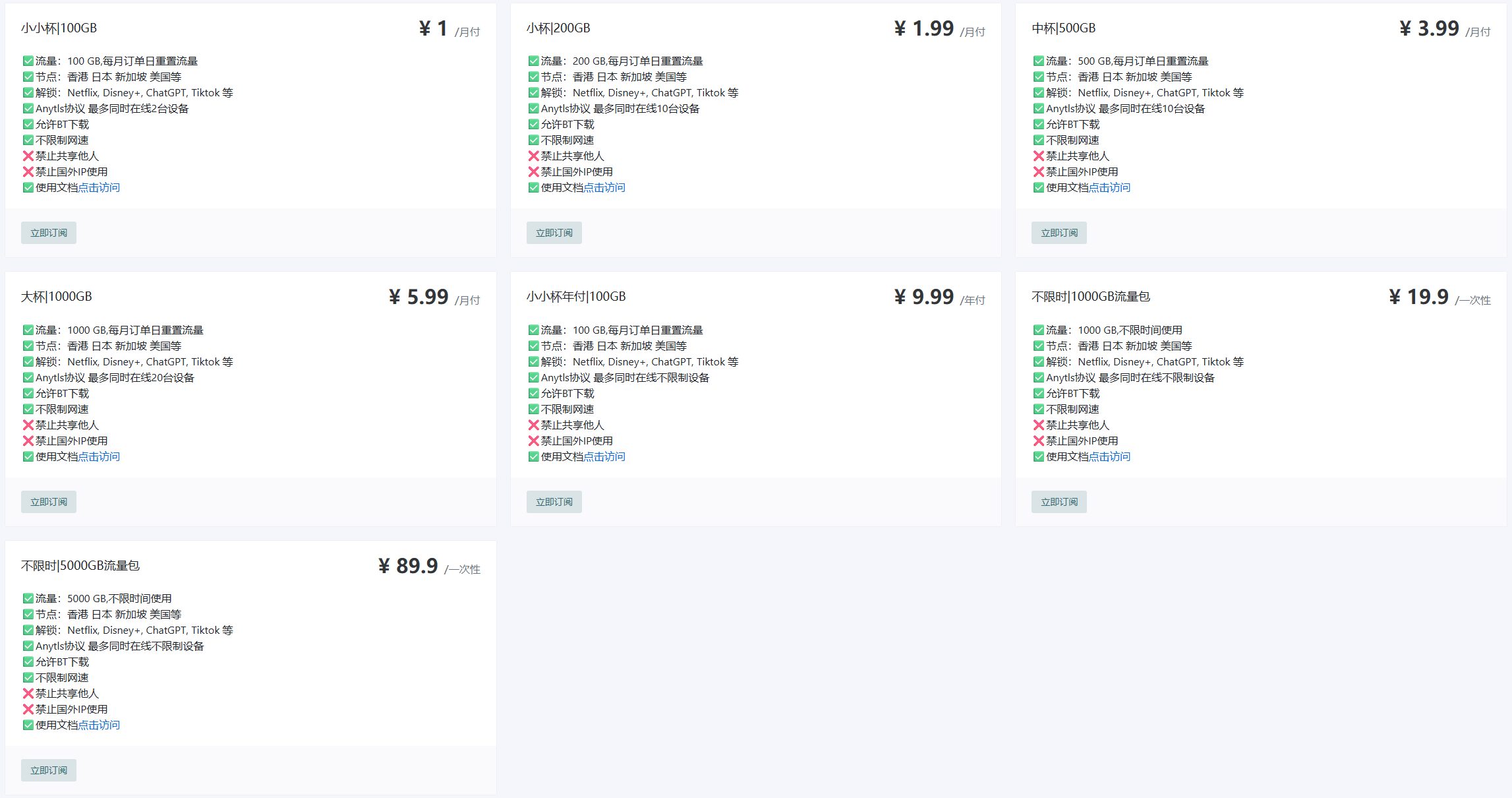Click the ¥ 3.99 price
The image size is (1512, 798).
[x=1430, y=28]
